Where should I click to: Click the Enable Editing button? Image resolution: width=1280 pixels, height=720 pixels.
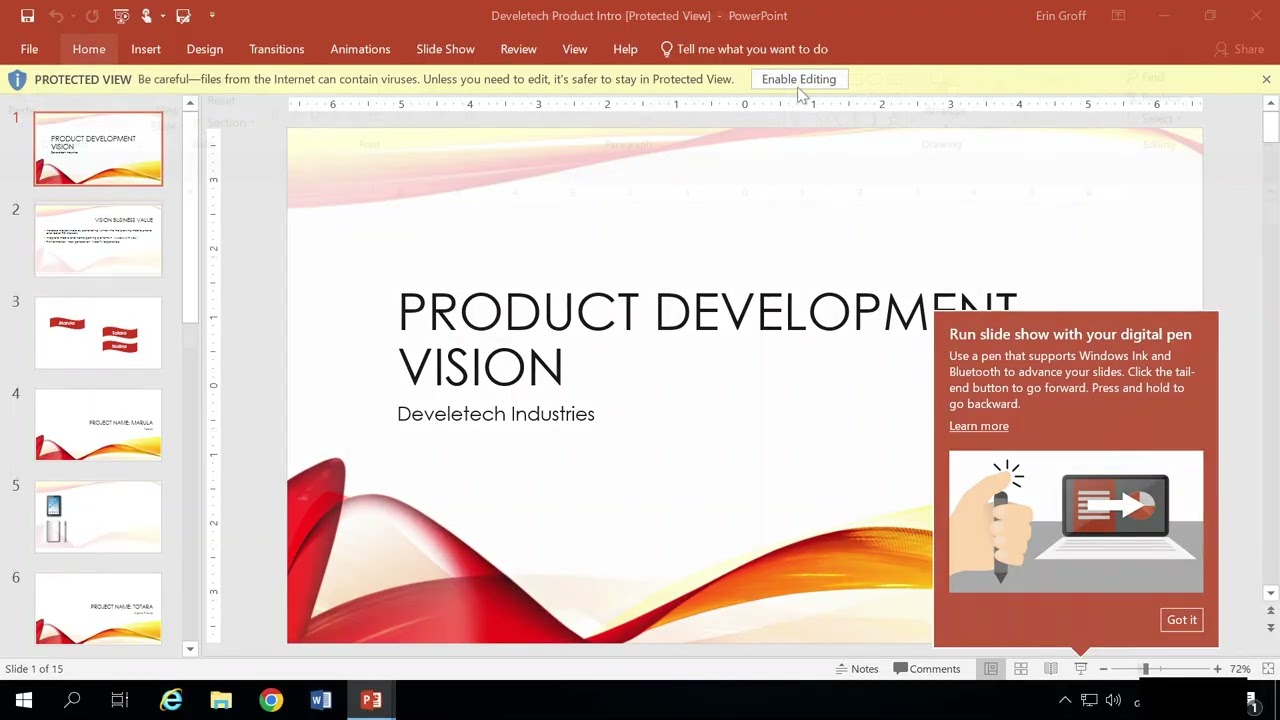[x=798, y=79]
